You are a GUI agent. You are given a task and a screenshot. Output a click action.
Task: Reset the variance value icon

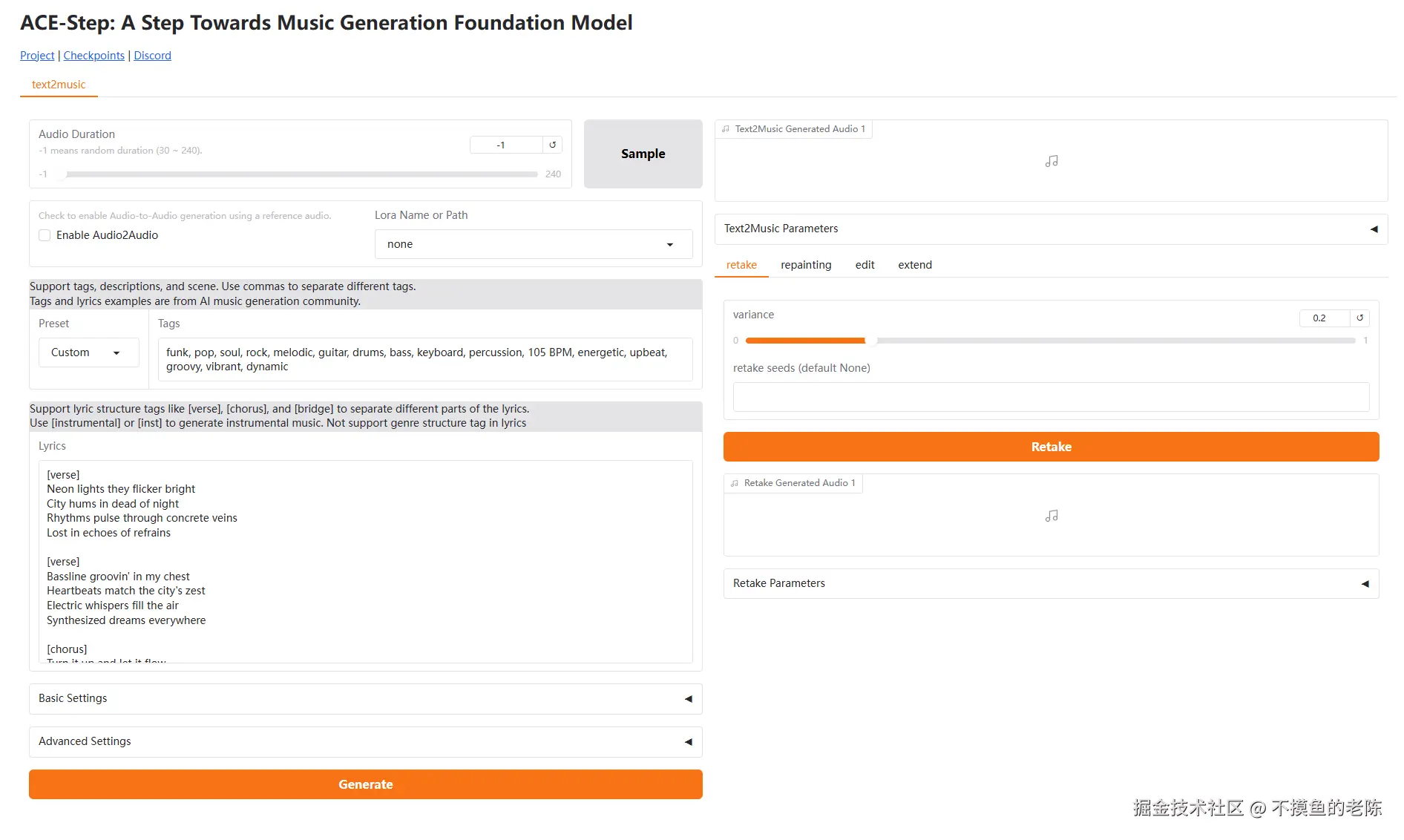pyautogui.click(x=1359, y=318)
